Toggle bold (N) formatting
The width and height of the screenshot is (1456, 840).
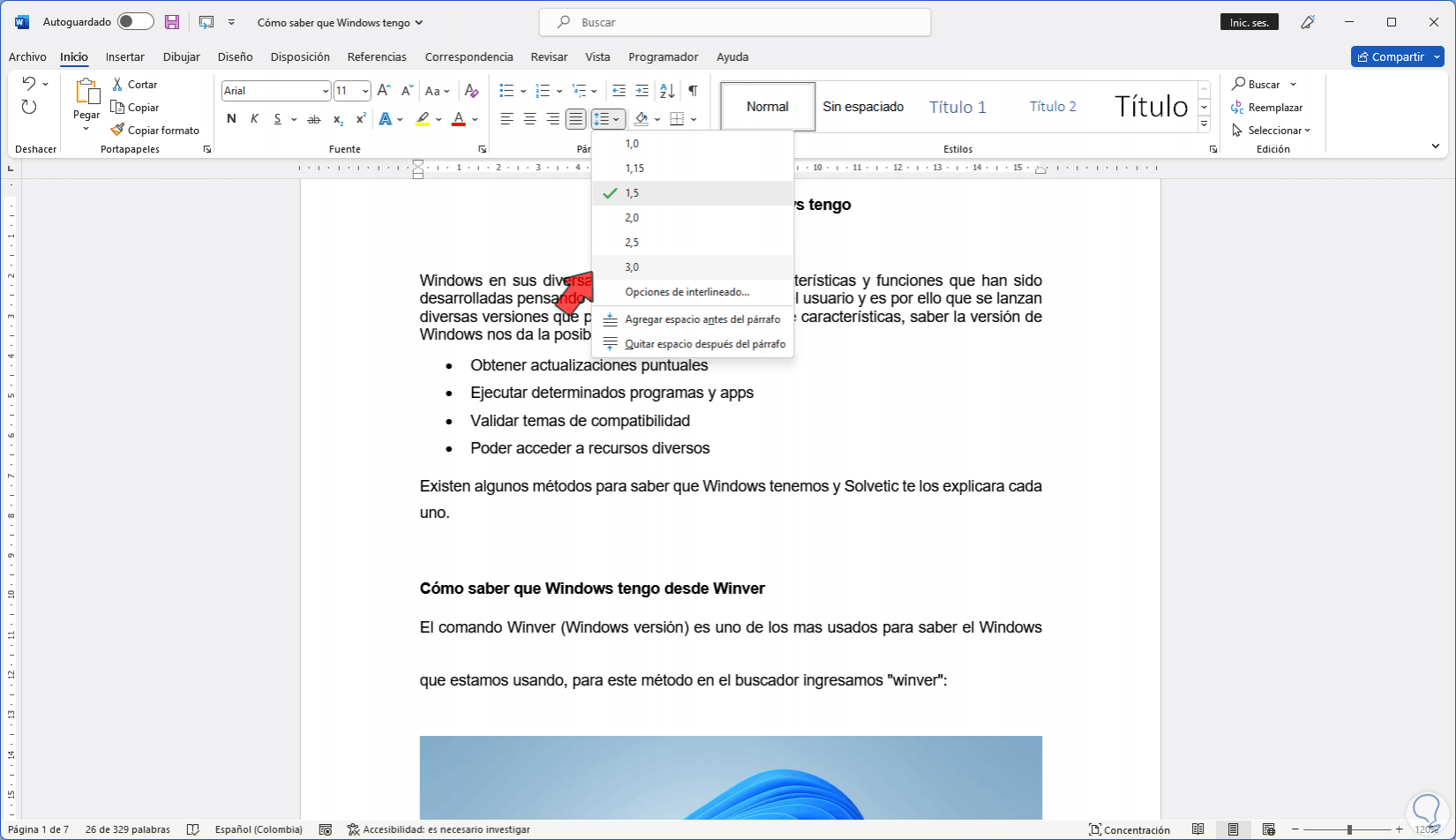[x=231, y=119]
